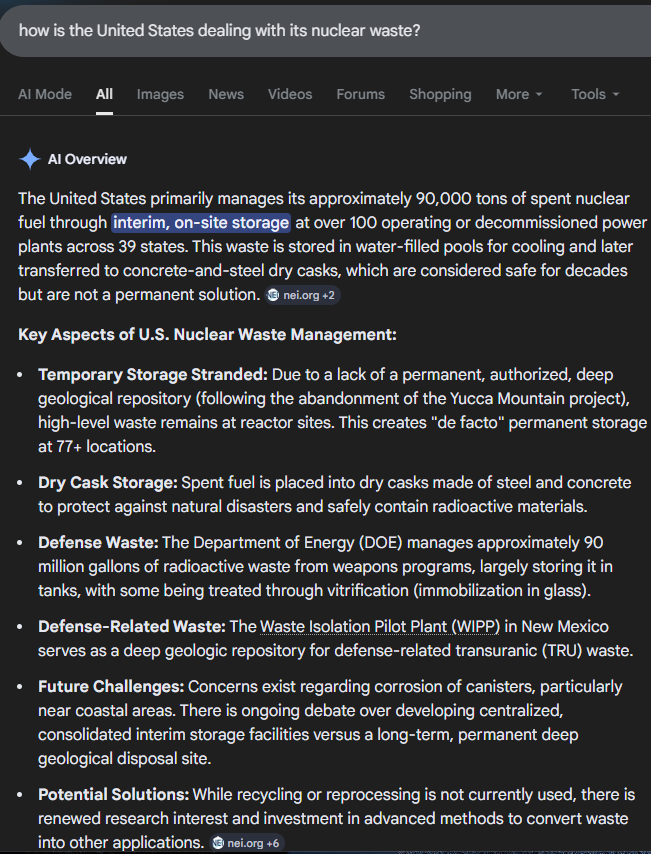The width and height of the screenshot is (651, 854).
Task: Click the 'vitrification' word in Defense Waste
Action: (366, 590)
